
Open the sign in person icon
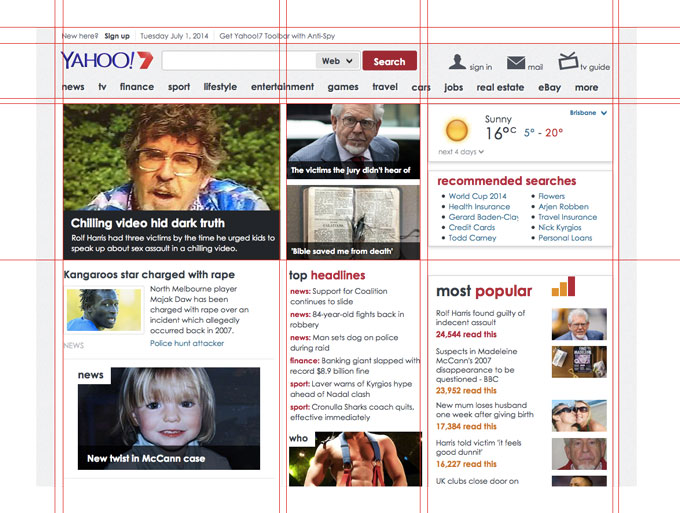[457, 62]
